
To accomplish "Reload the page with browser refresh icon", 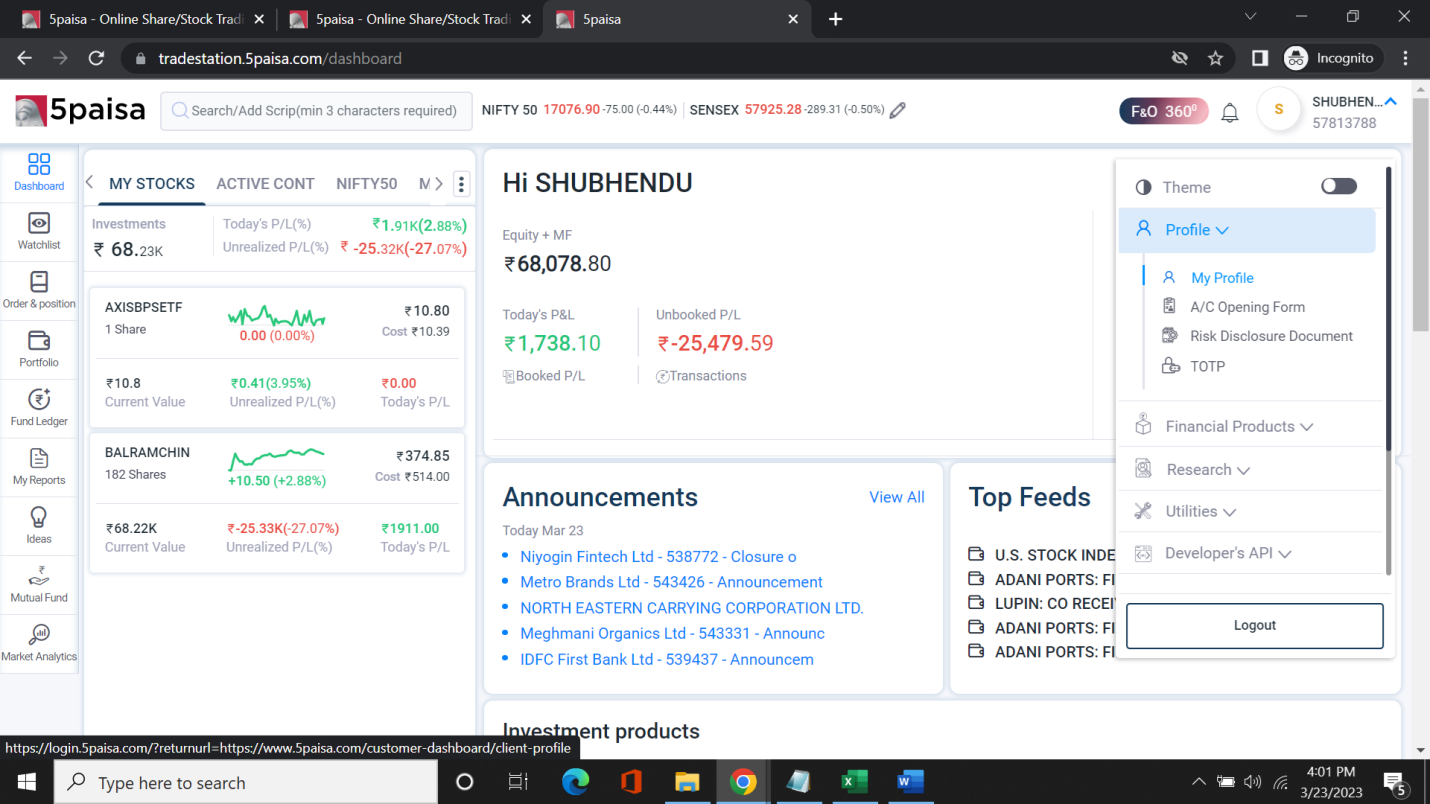I will tap(96, 58).
